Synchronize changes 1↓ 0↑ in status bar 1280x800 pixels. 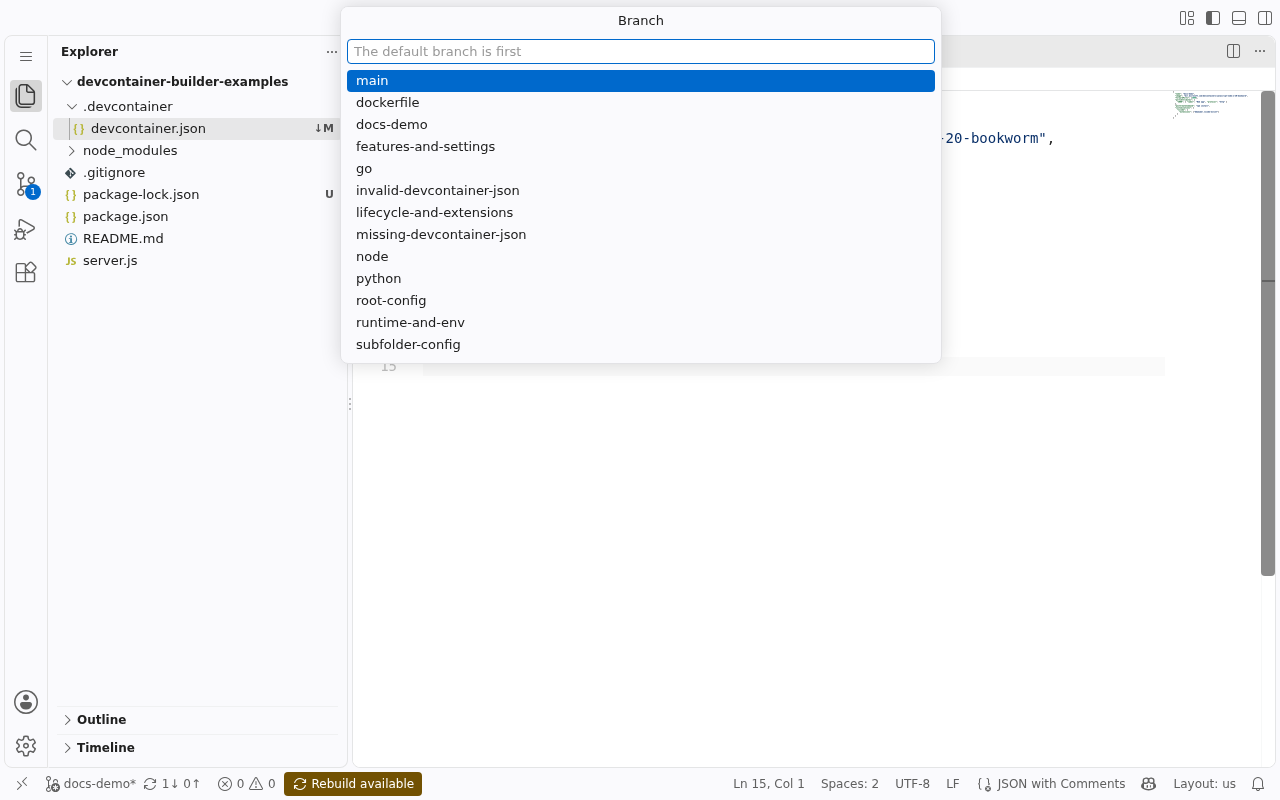click(172, 784)
